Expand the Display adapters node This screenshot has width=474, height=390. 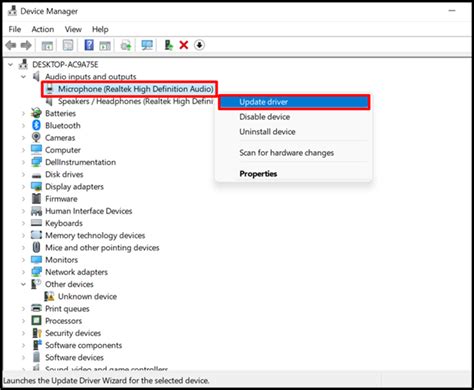coord(23,187)
